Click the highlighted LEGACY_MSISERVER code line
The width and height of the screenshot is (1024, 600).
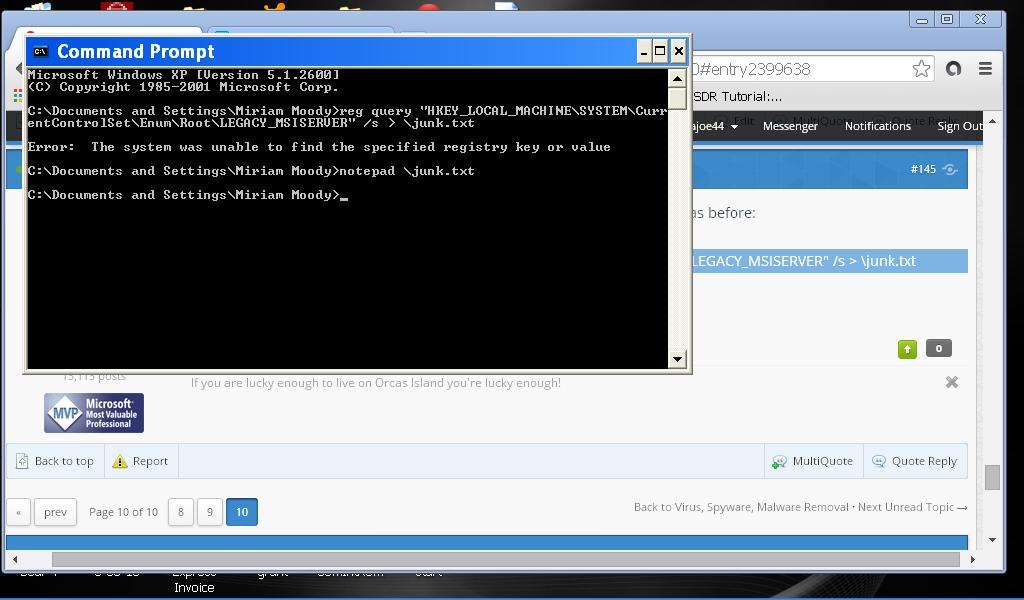[829, 261]
